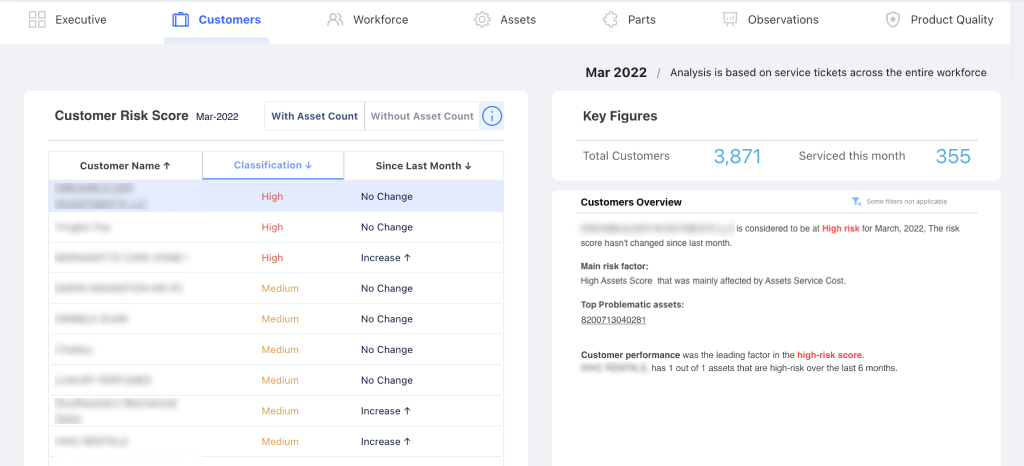Image resolution: width=1024 pixels, height=466 pixels.
Task: Switch to the Product Quality tab
Action: tap(951, 20)
